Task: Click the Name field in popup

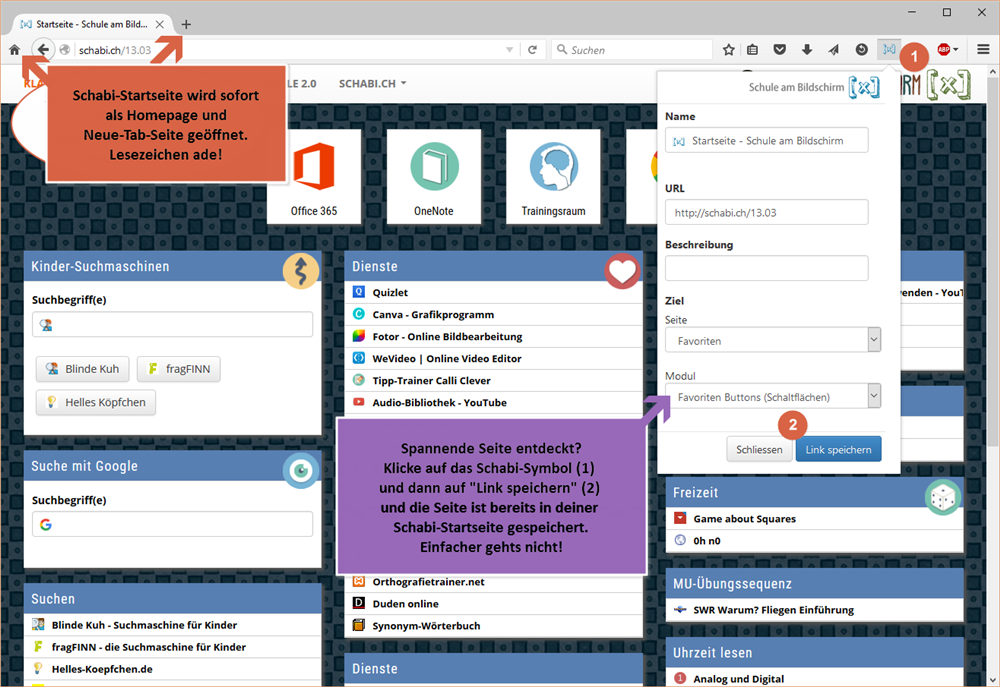Action: coord(766,140)
